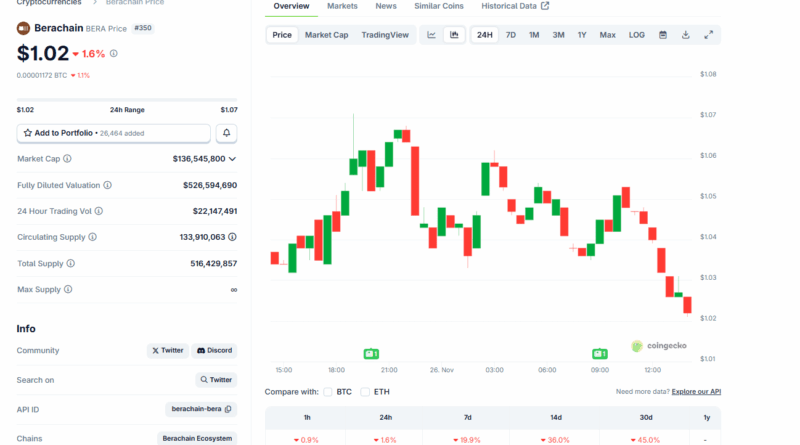Show Fully Diluted Valuation info tooltip
800x445 pixels.
tap(108, 185)
